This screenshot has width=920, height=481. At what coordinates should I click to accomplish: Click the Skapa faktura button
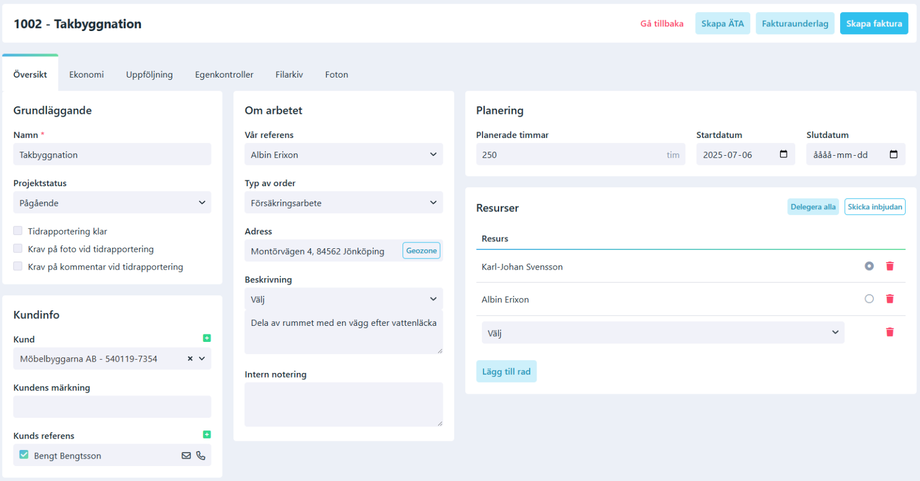click(874, 24)
